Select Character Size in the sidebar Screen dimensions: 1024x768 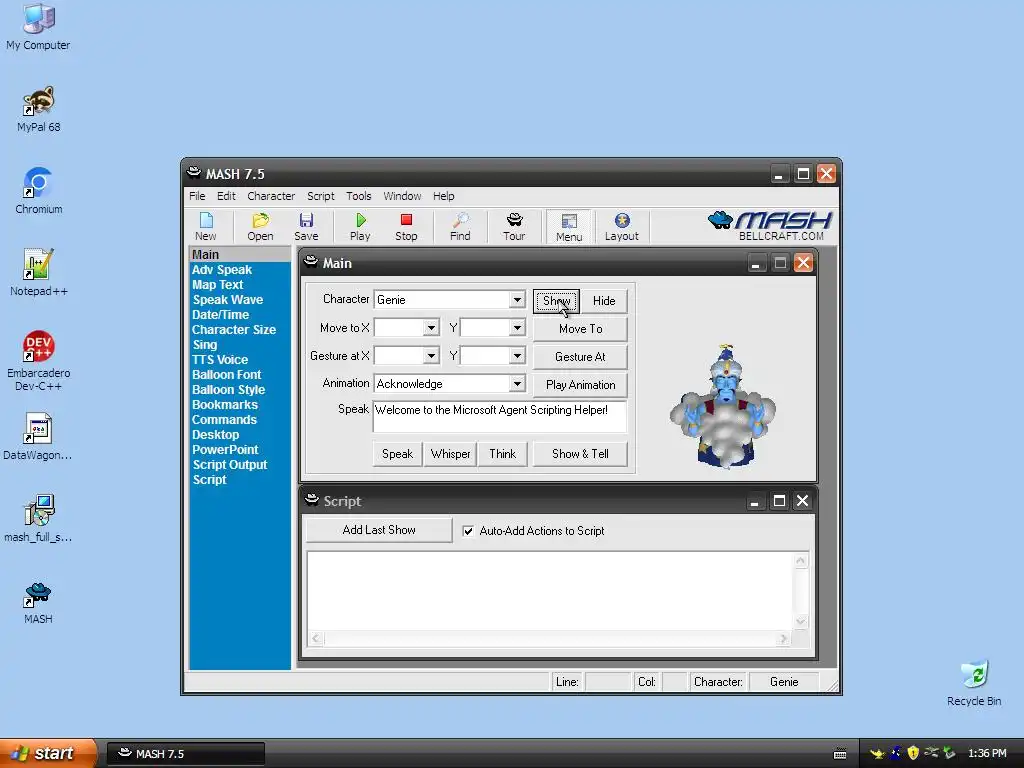click(234, 330)
